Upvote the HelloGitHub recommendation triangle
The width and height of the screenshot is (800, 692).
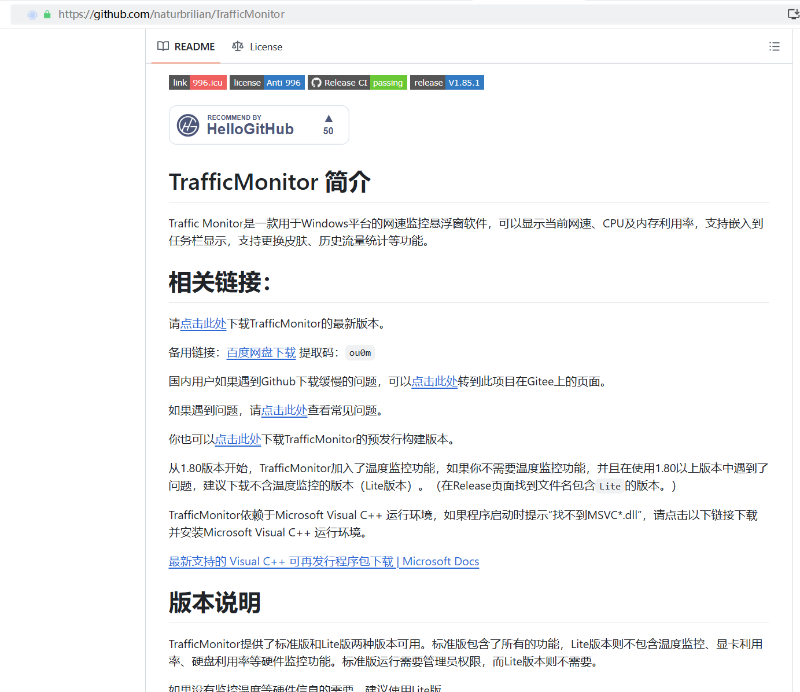[330, 118]
